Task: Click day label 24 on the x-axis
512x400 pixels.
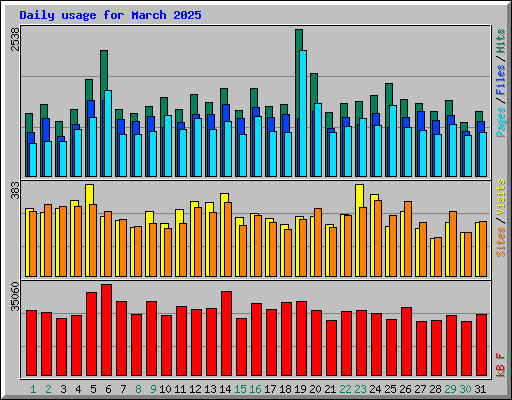Action: 375,389
